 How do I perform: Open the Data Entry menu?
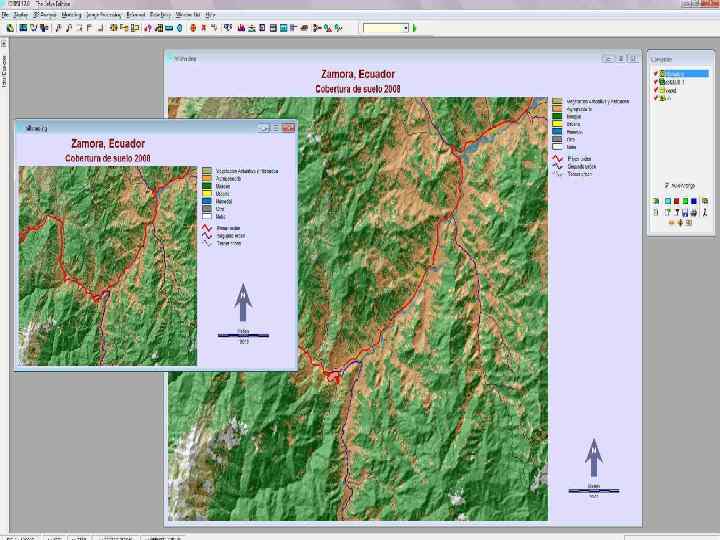161,15
